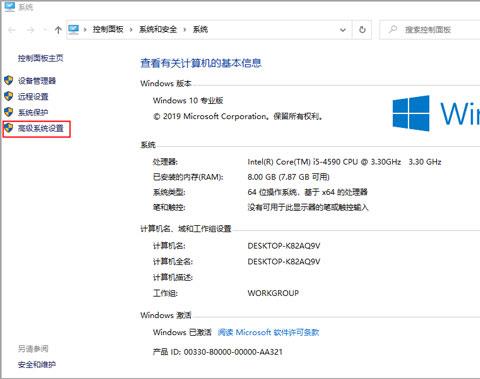Image resolution: width=480 pixels, height=379 pixels.
Task: Click the 已安装的内存(RAM) label
Action: point(188,177)
